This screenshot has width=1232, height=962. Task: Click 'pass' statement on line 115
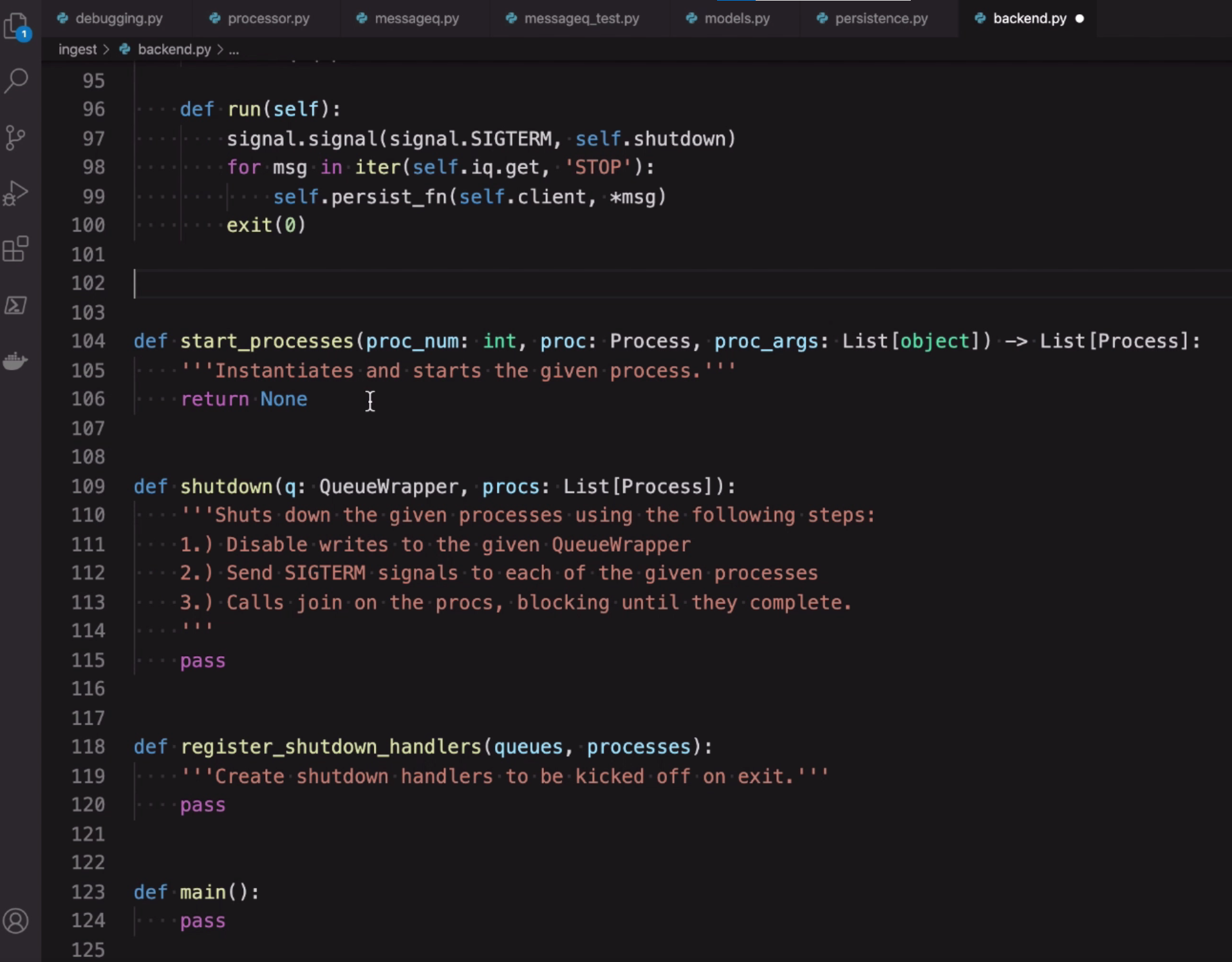pos(203,661)
